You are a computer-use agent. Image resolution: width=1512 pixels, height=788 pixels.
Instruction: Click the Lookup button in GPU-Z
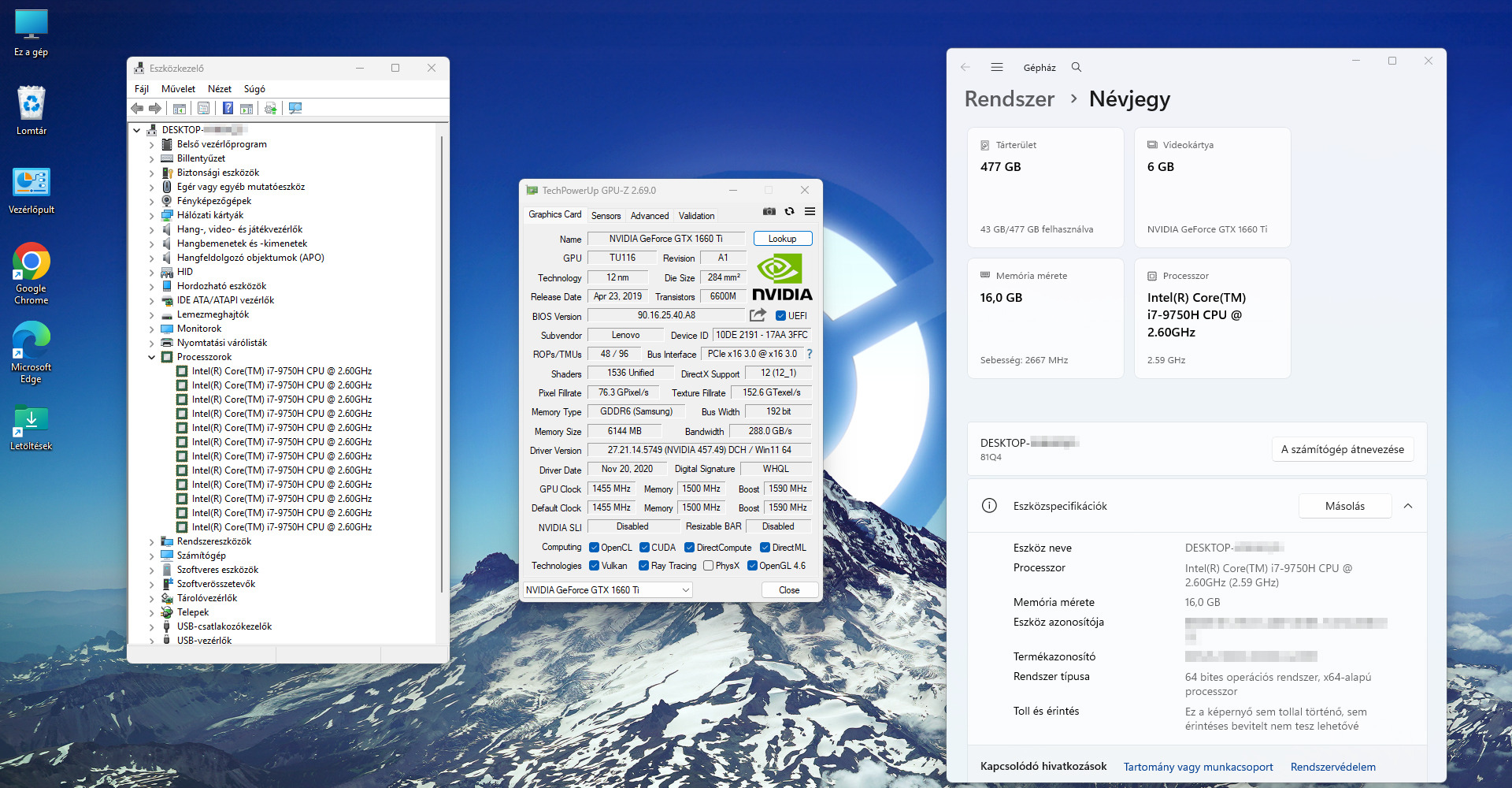coord(783,239)
